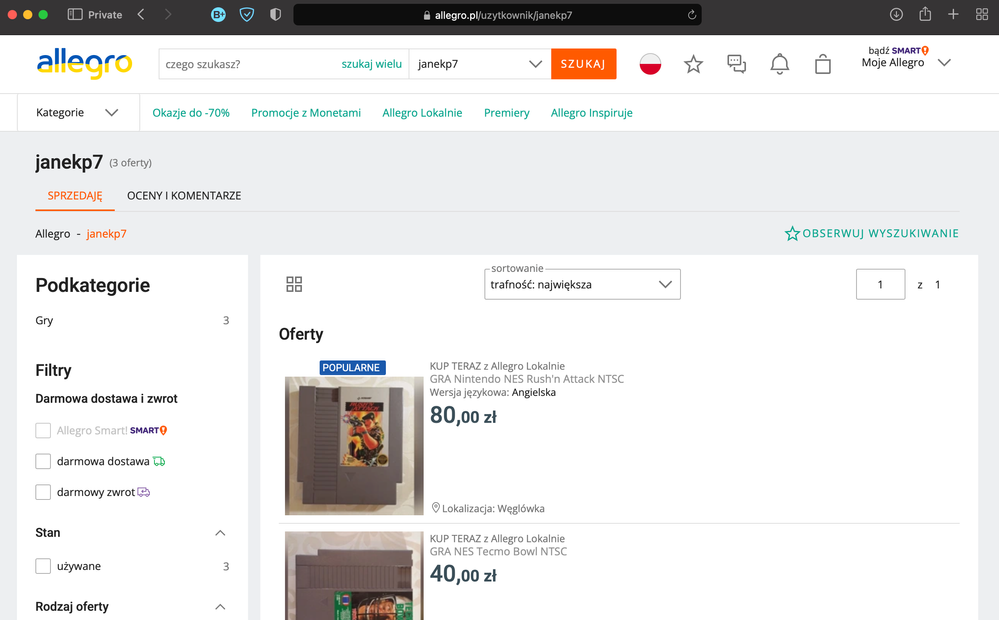Switch offers to grid view icon
This screenshot has width=999, height=620.
[294, 284]
